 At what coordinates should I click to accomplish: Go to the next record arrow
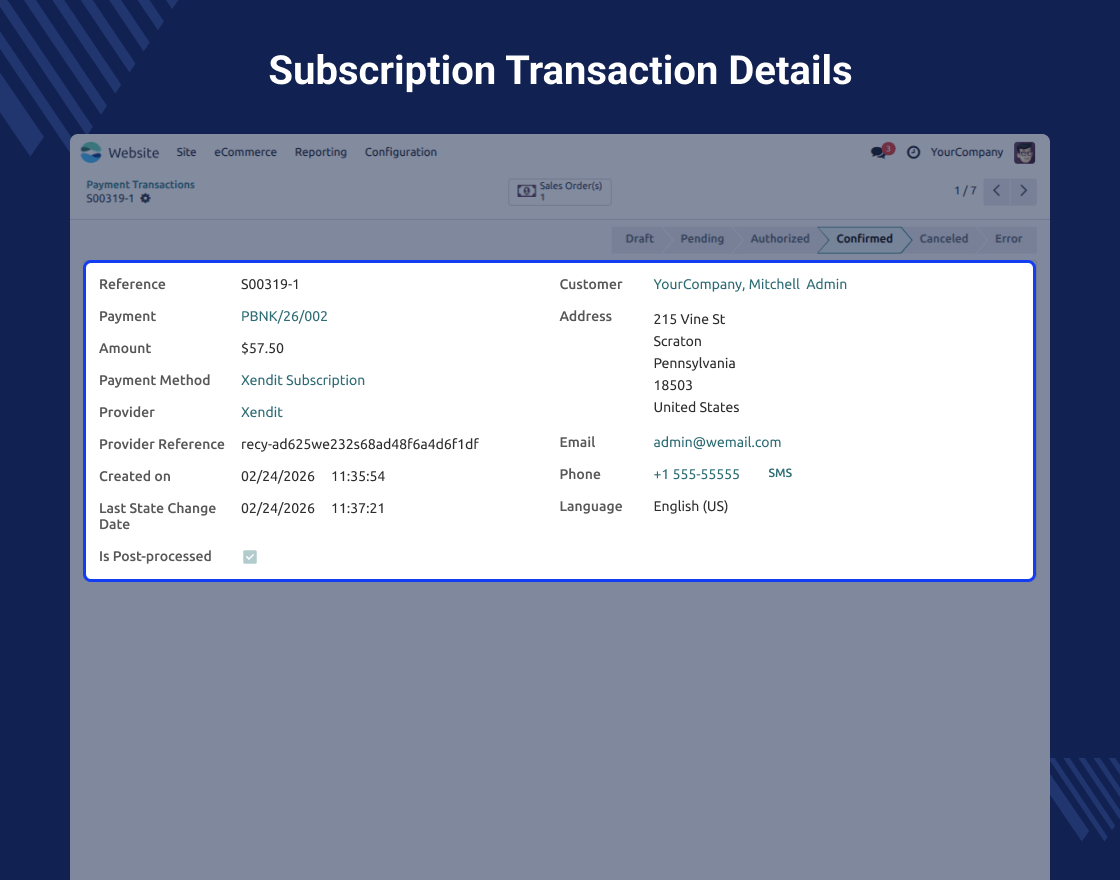click(1024, 191)
